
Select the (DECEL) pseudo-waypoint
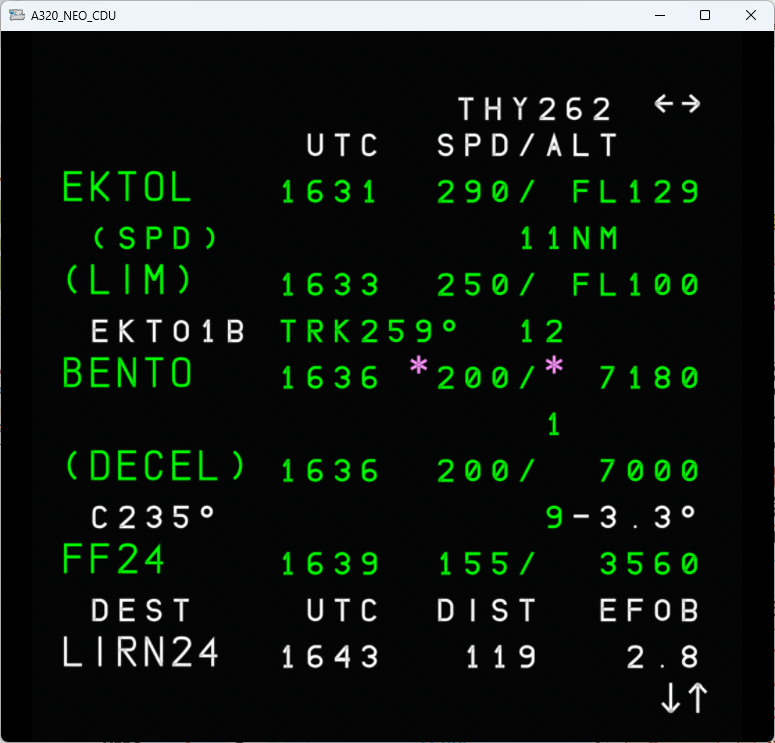(155, 466)
